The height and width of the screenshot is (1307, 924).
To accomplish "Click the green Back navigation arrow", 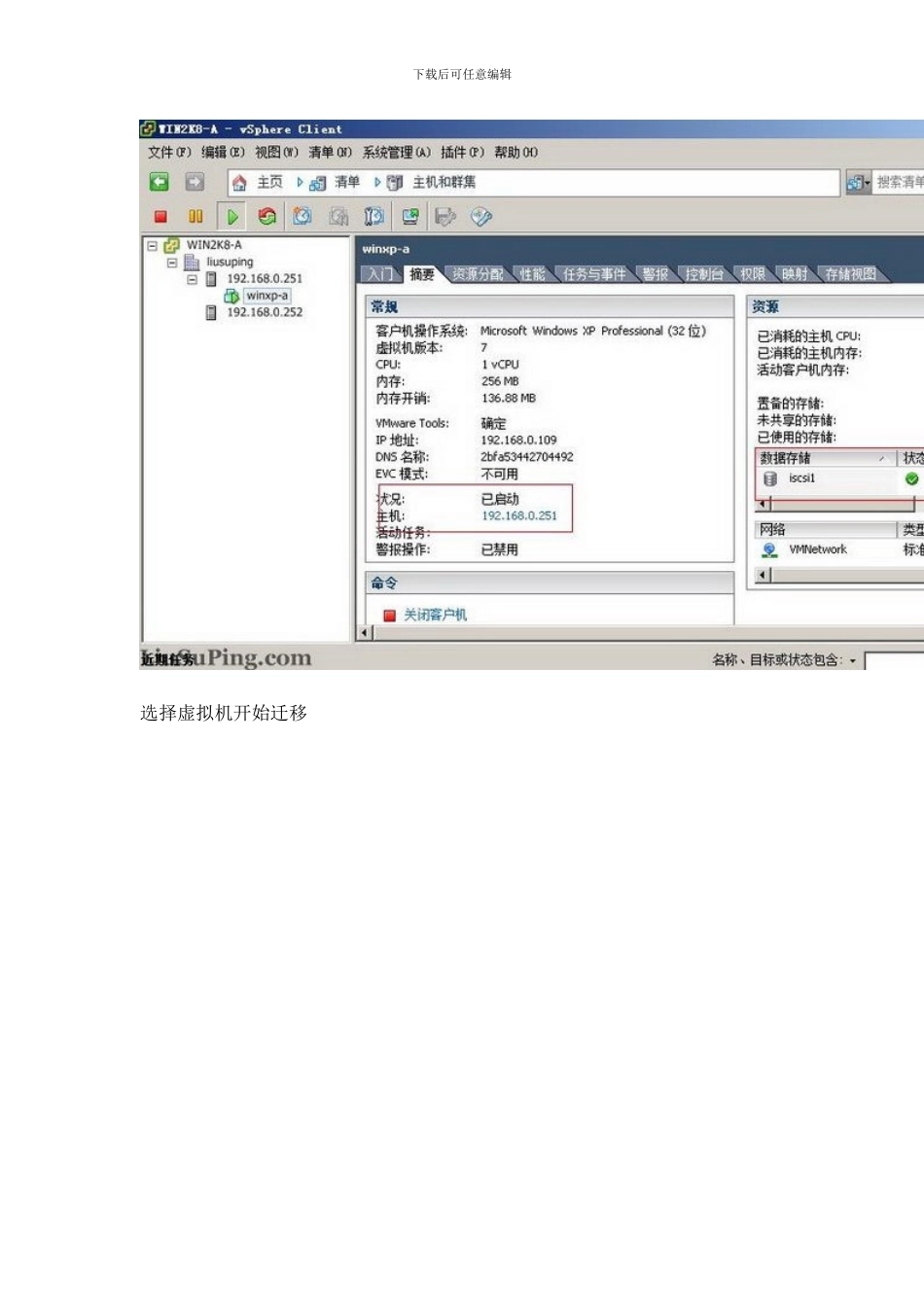I will [160, 182].
